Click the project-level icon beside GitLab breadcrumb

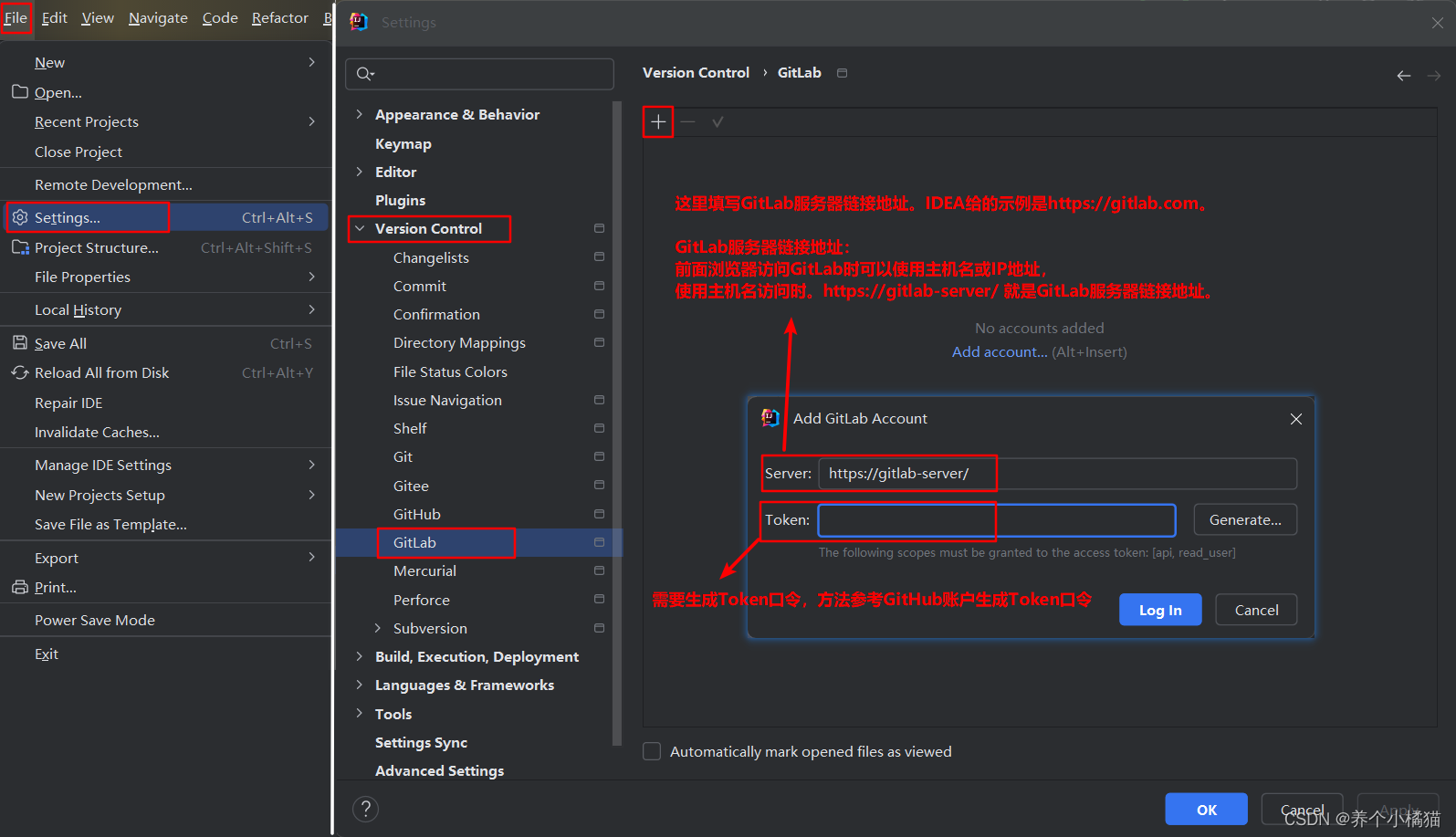(843, 73)
